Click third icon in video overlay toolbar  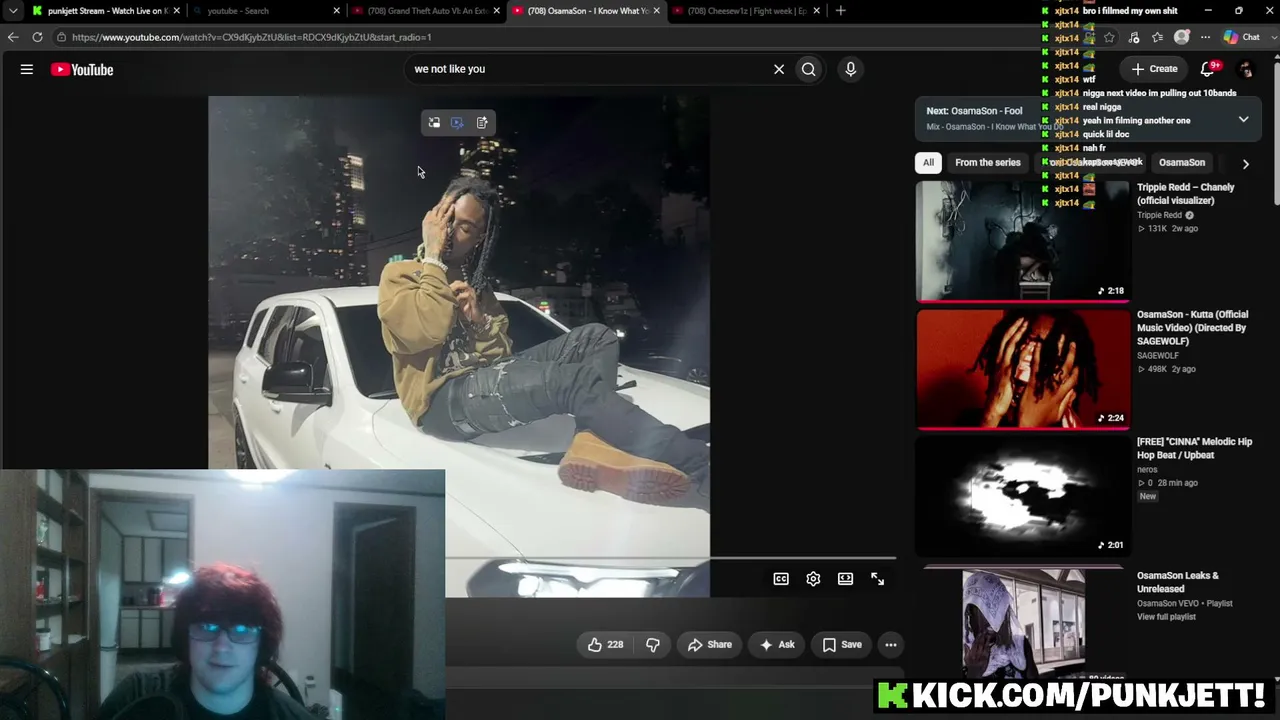pyautogui.click(x=482, y=123)
